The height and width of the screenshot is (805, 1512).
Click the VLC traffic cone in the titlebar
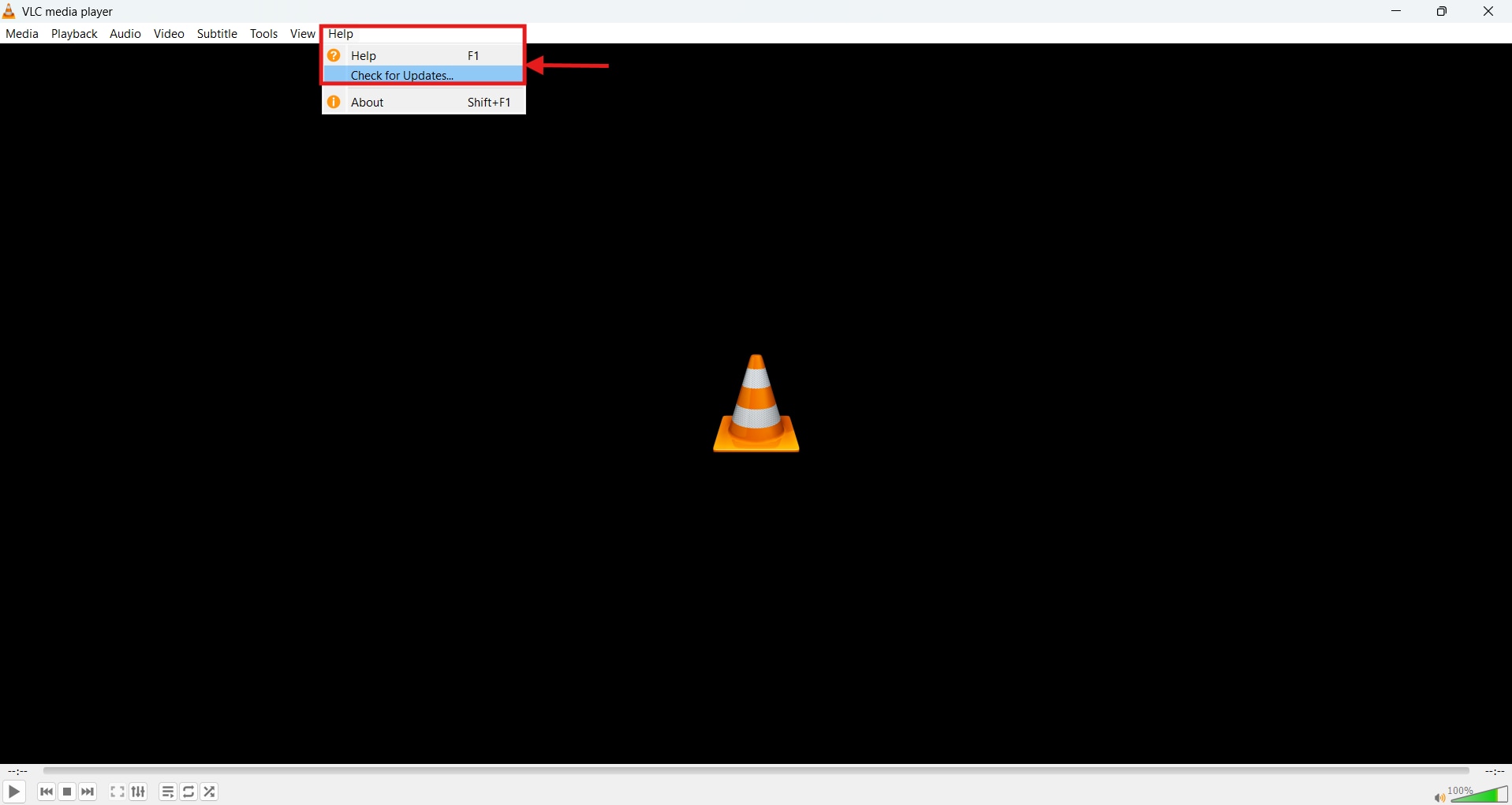(x=9, y=11)
